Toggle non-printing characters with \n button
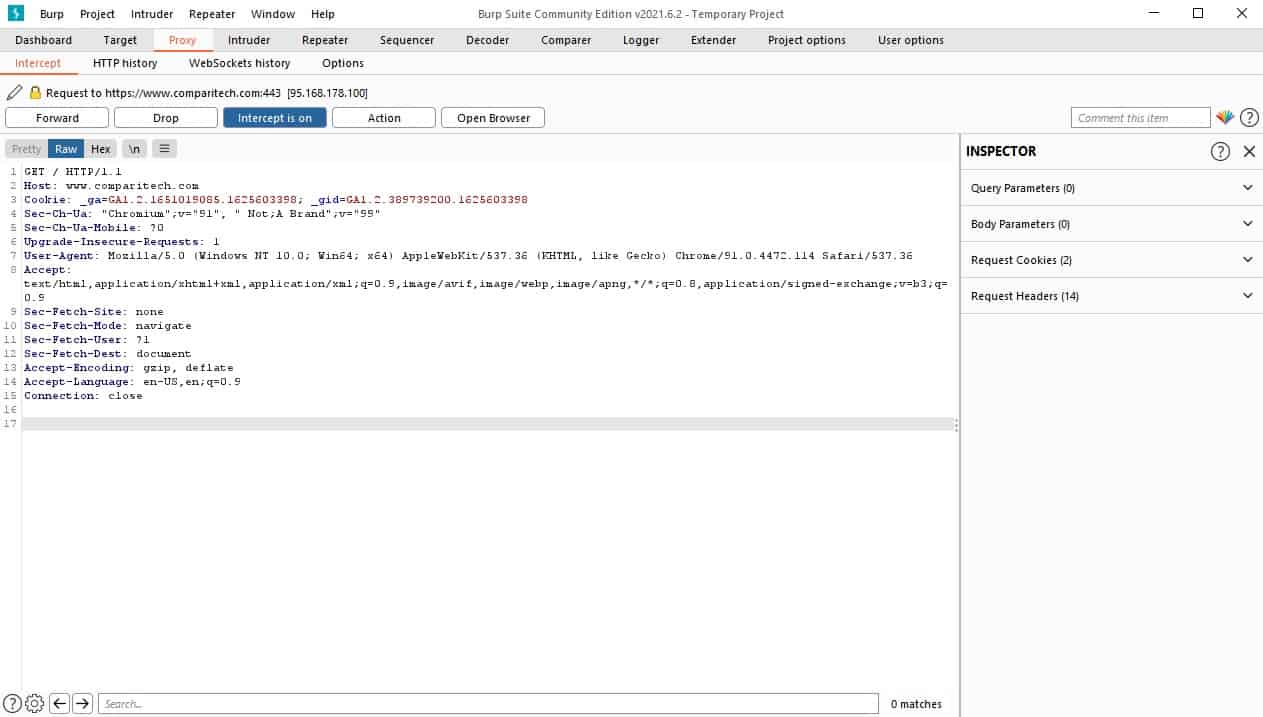1263x717 pixels. click(x=134, y=149)
